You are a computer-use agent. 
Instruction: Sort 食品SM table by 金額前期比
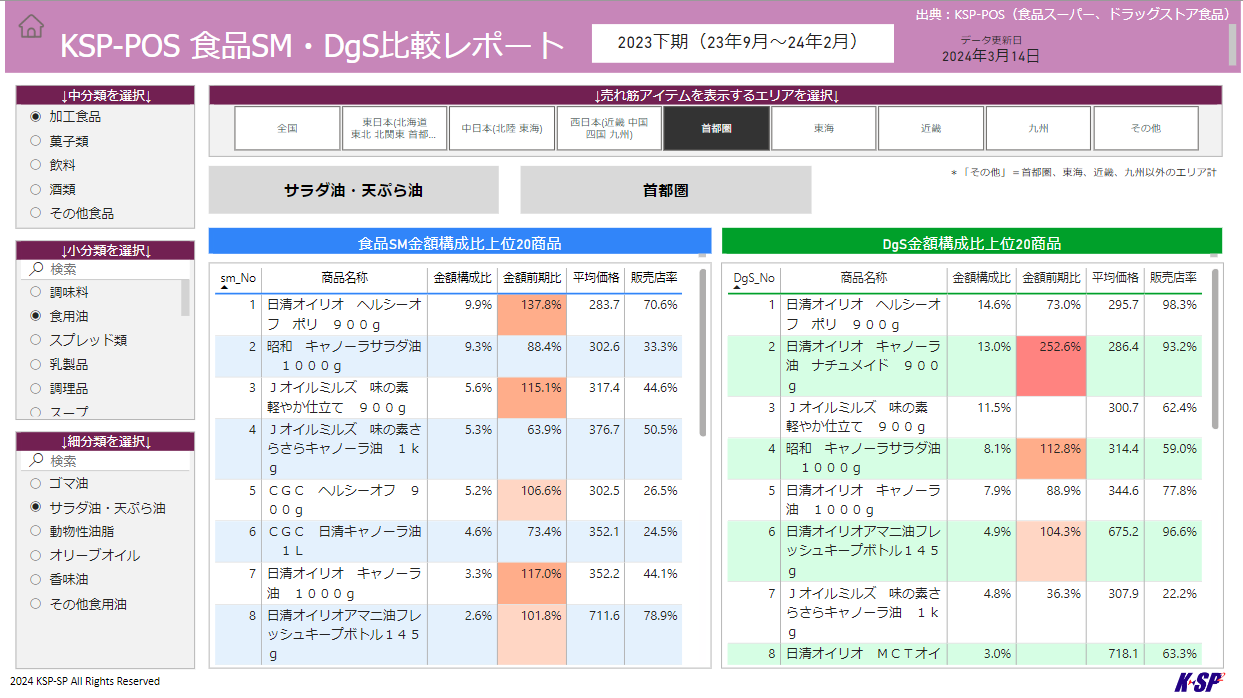[x=532, y=278]
